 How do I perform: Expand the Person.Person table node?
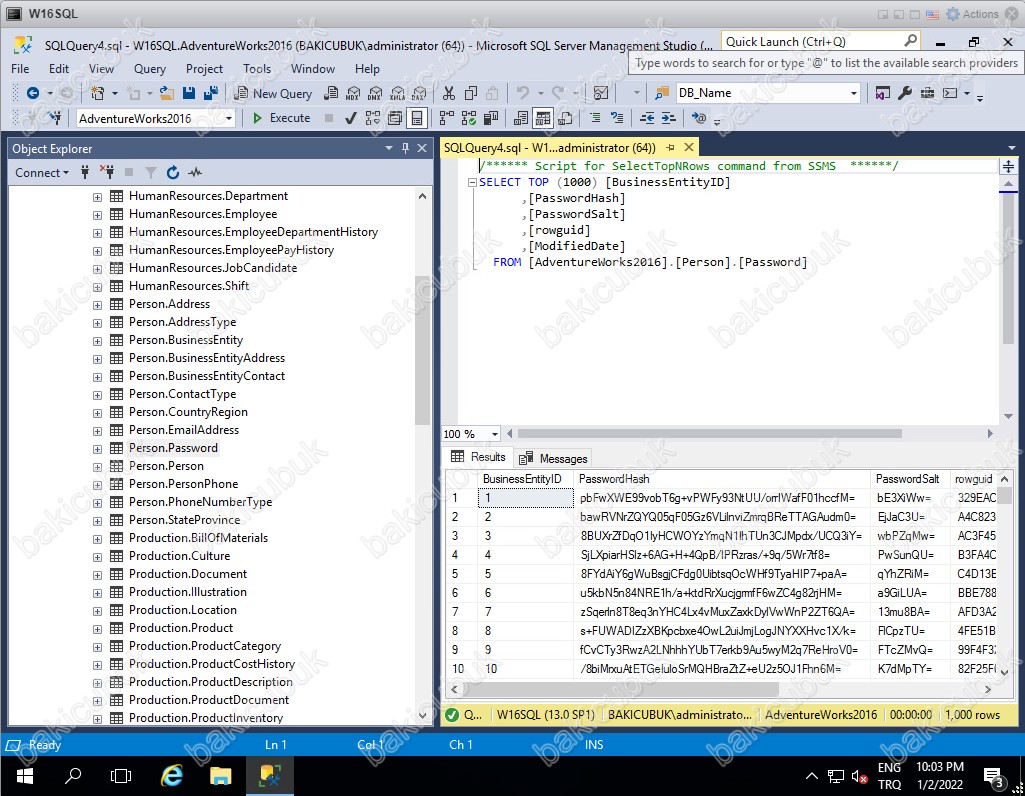[x=97, y=467]
